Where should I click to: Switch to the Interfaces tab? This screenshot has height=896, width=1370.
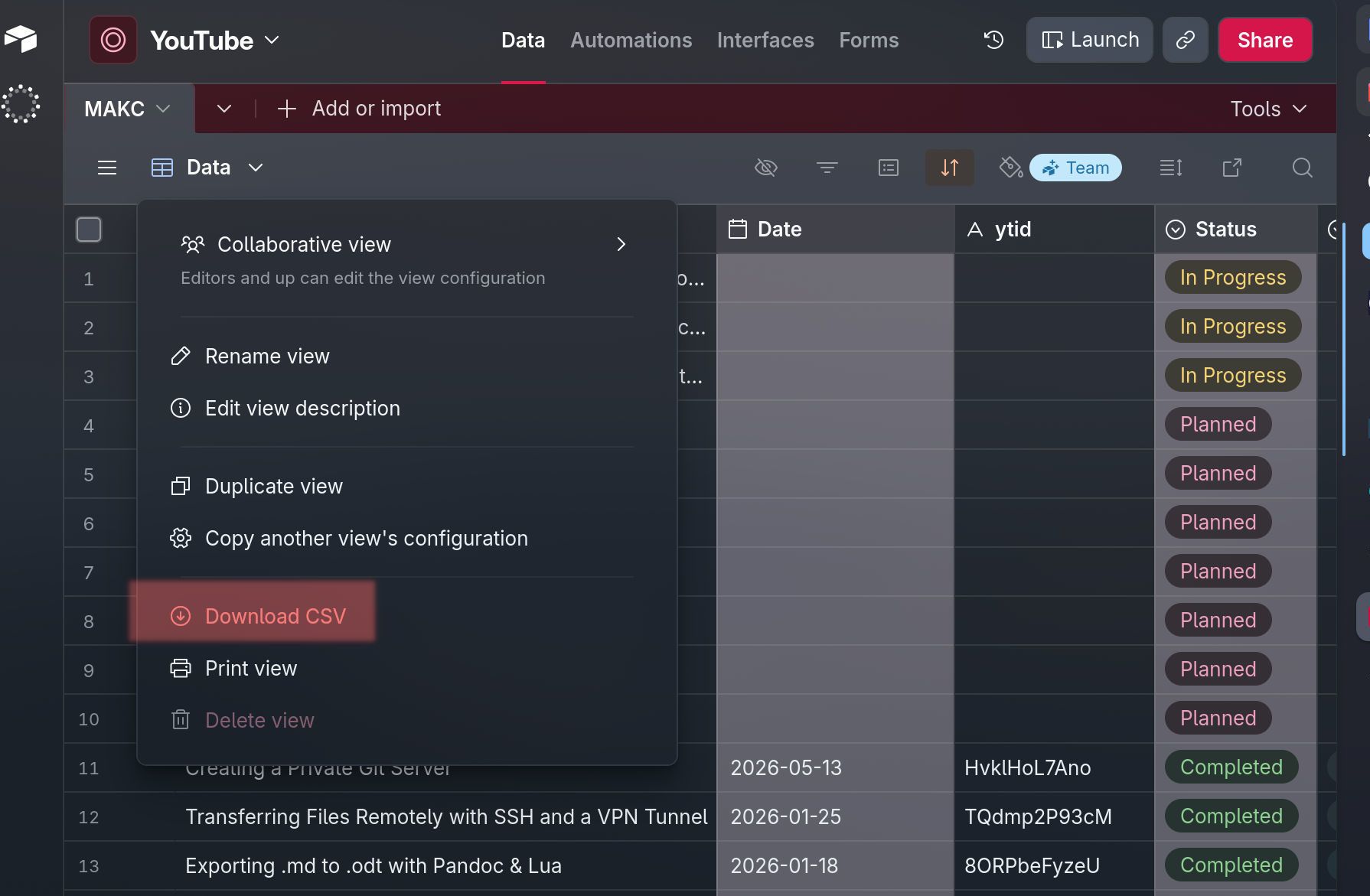pos(765,40)
